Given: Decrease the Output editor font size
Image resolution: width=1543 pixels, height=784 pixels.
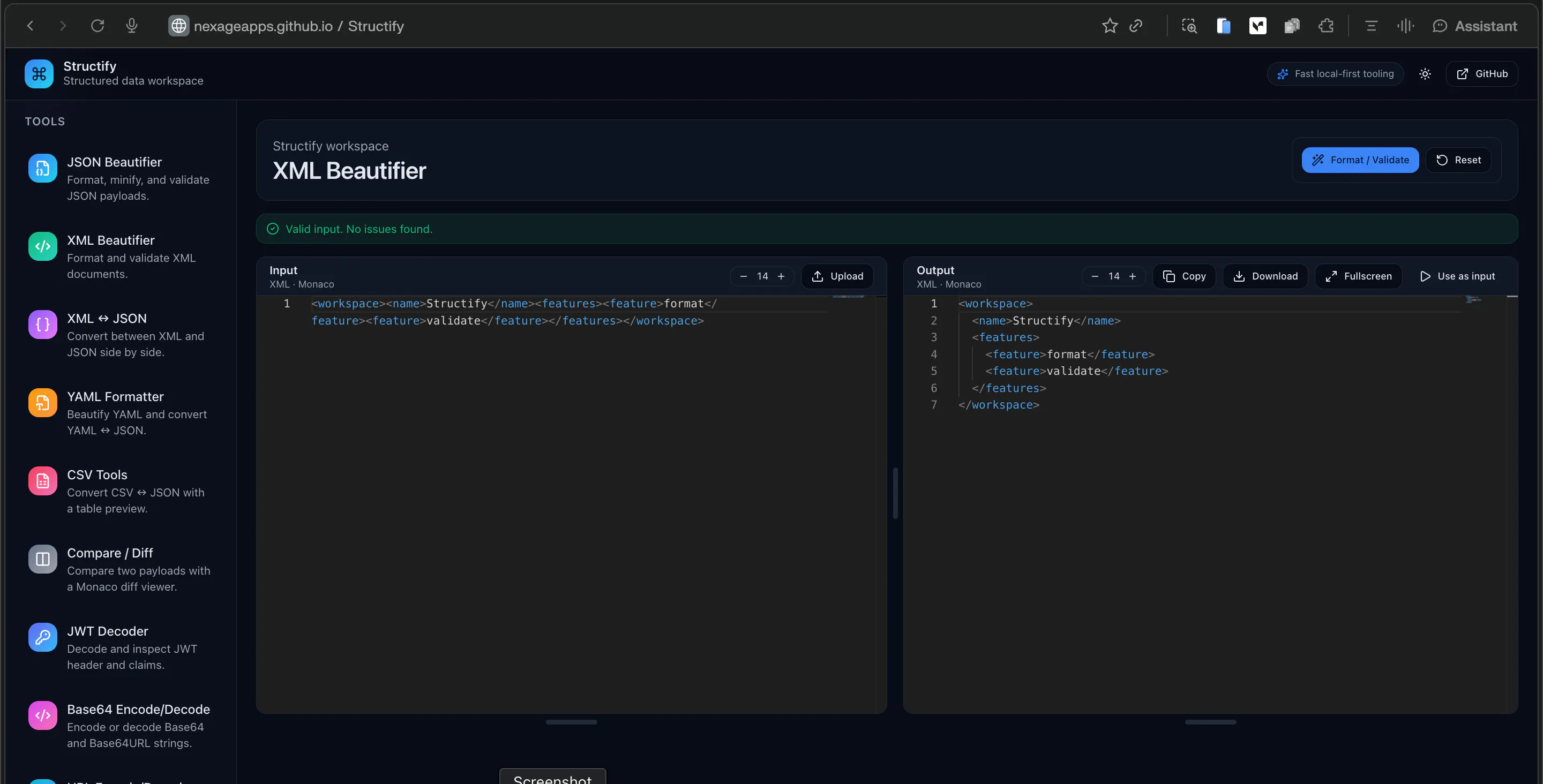Looking at the screenshot, I should coord(1095,276).
